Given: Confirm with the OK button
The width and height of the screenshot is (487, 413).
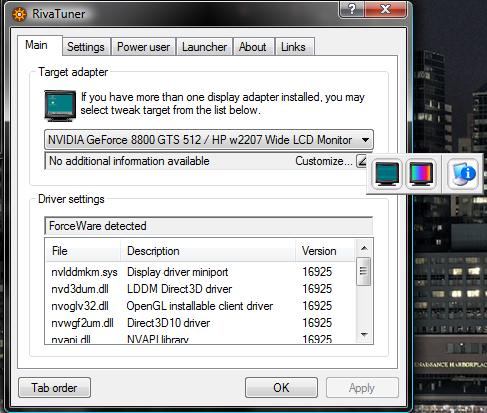Looking at the screenshot, I should coord(281,388).
